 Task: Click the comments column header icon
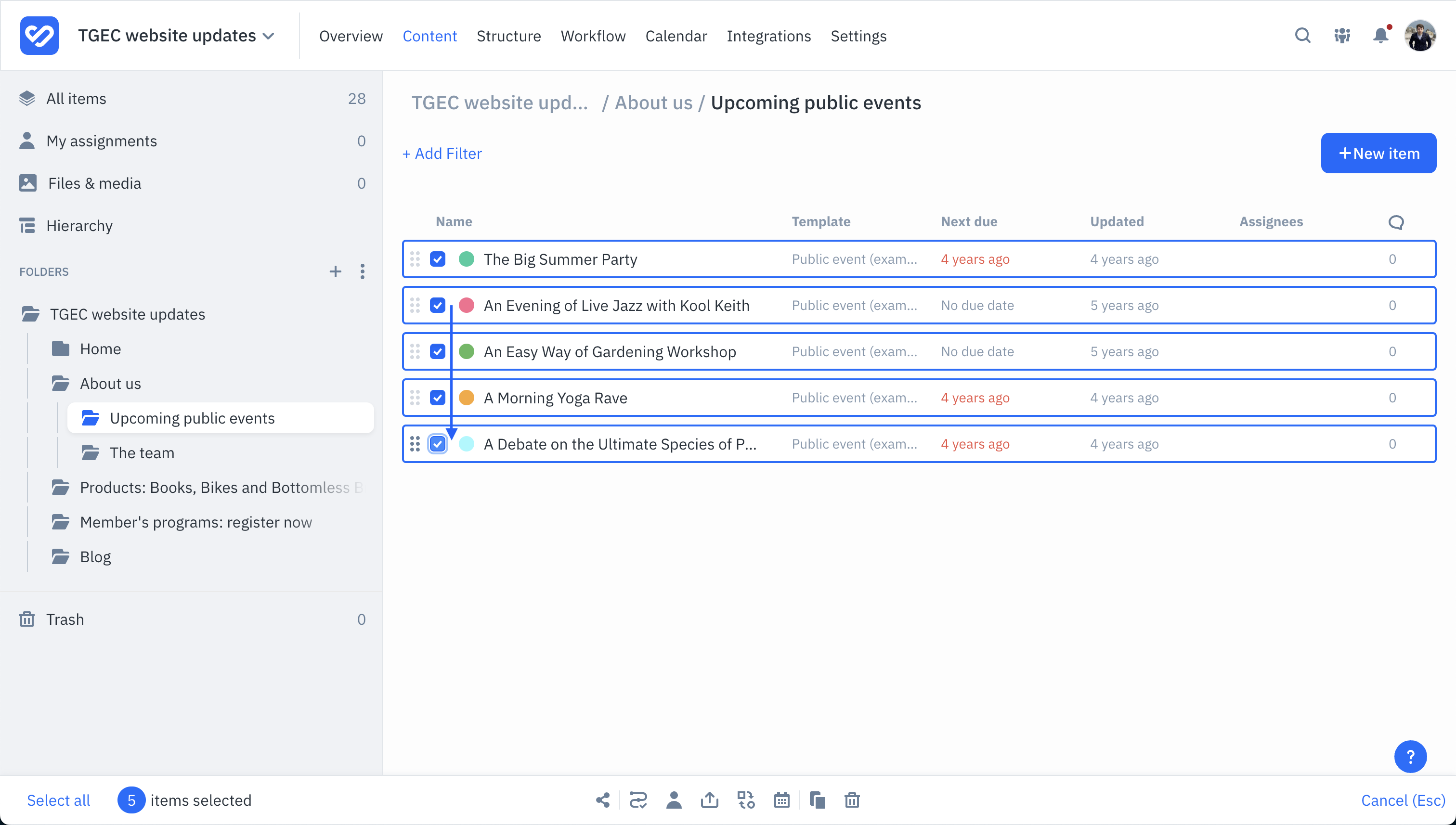(x=1395, y=222)
